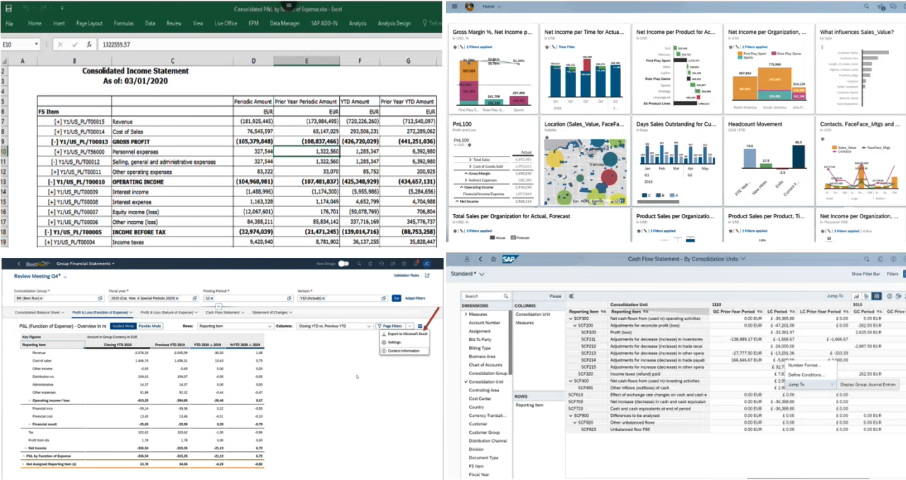Image resolution: width=906 pixels, height=480 pixels.
Task: Click the Excel formula bar value field
Action: tap(269, 44)
